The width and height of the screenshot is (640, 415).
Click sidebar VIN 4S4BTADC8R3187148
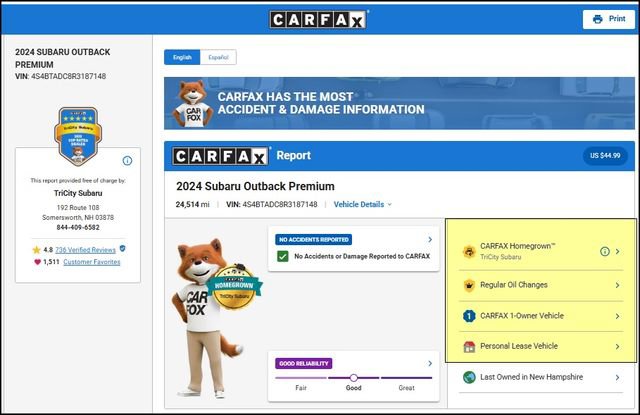coord(60,76)
